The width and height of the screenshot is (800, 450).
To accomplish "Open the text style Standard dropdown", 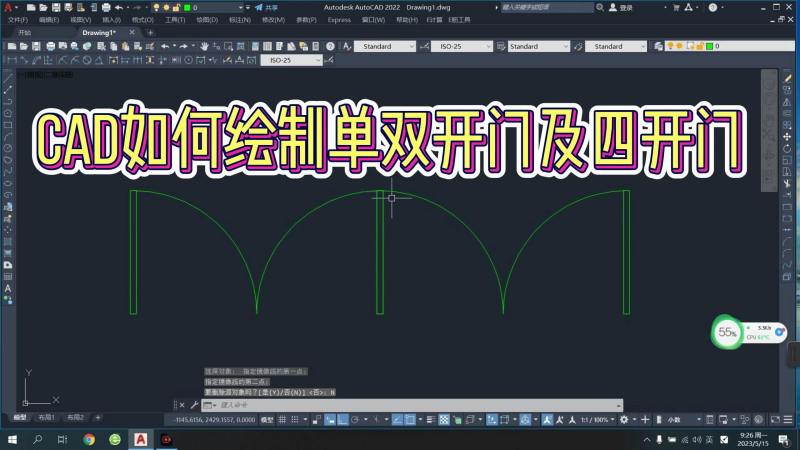I will point(385,46).
